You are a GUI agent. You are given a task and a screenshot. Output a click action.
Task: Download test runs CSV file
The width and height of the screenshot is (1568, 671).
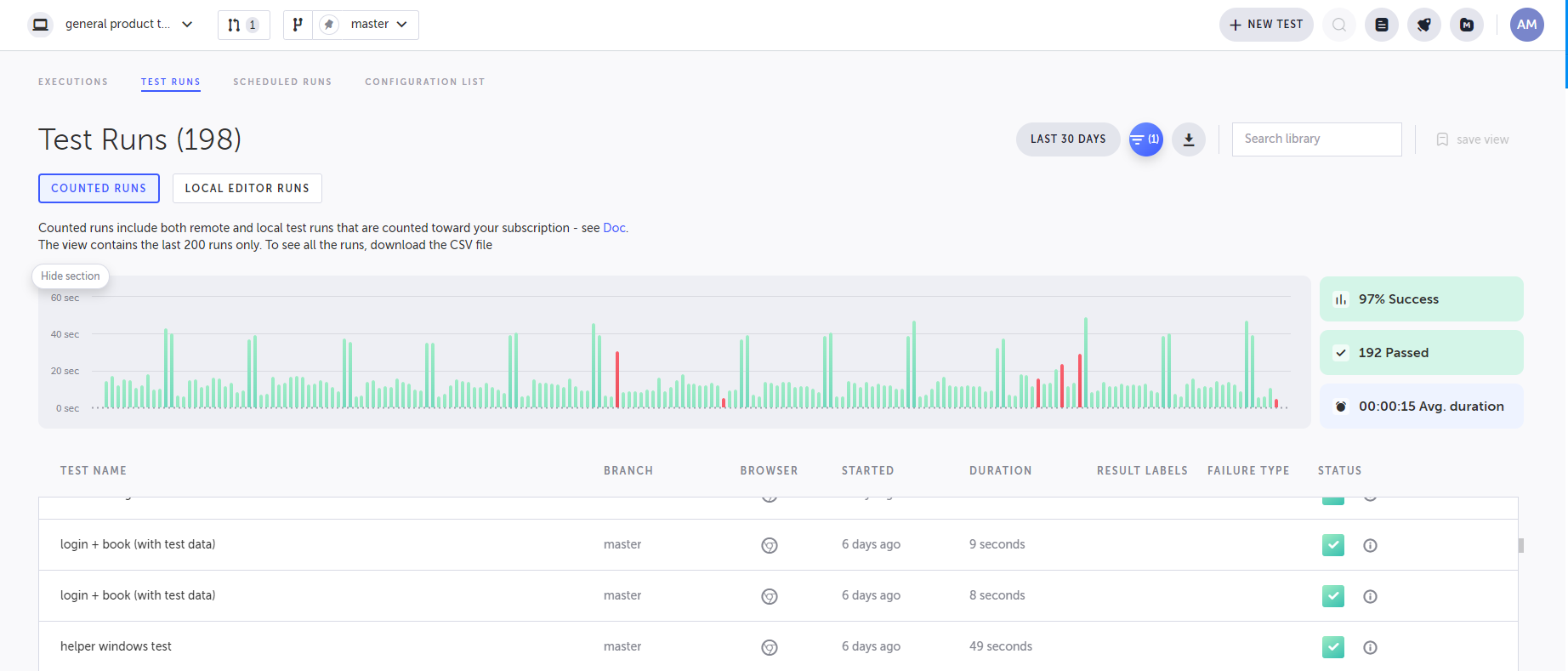coord(1189,139)
